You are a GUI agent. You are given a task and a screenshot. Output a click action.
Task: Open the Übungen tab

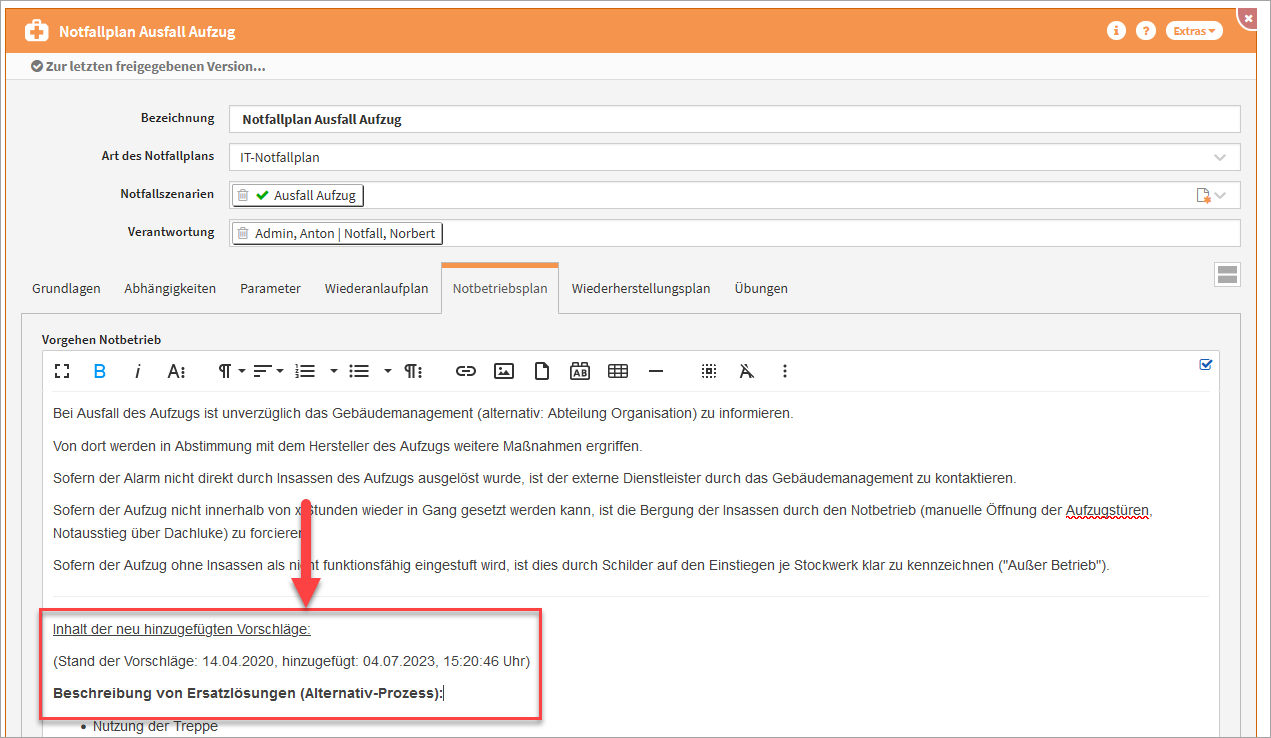click(761, 288)
